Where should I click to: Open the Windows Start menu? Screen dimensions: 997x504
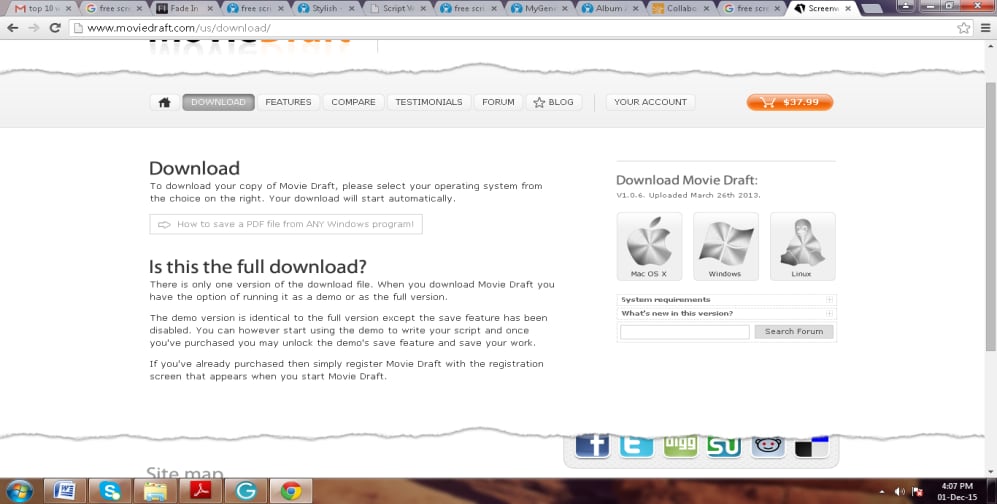click(x=20, y=491)
